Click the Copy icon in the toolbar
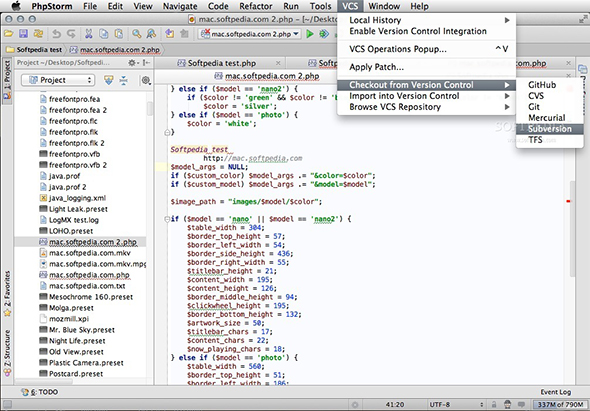Image resolution: width=590 pixels, height=411 pixels. click(x=103, y=34)
